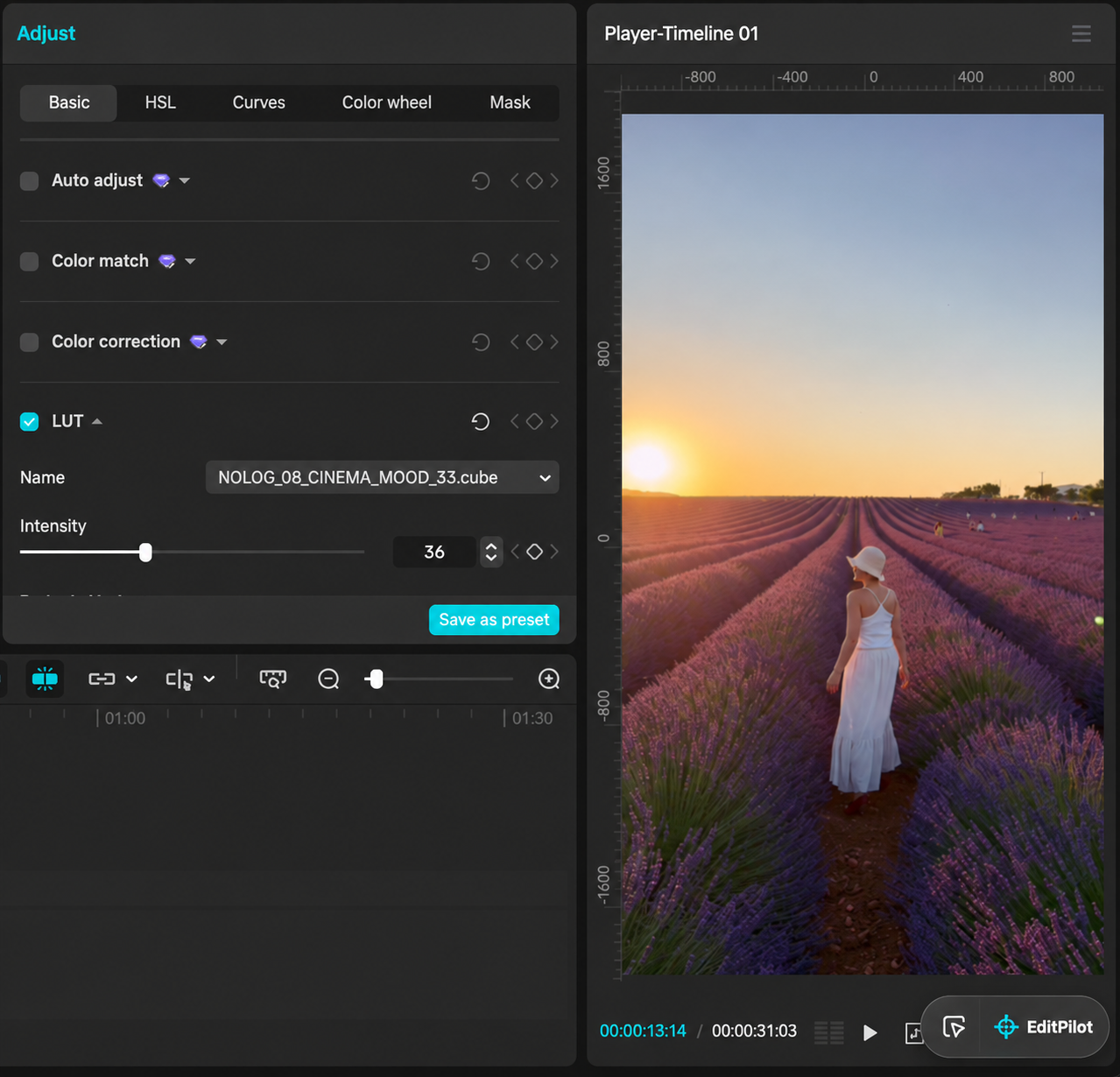This screenshot has width=1120, height=1077.
Task: Enable the Color match checkbox
Action: (x=29, y=262)
